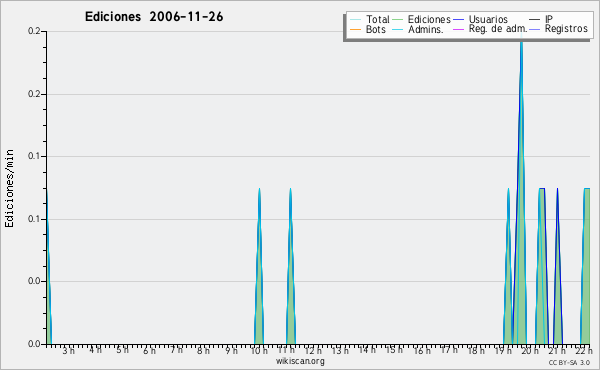Click the '19 h' x-axis label

(x=503, y=350)
